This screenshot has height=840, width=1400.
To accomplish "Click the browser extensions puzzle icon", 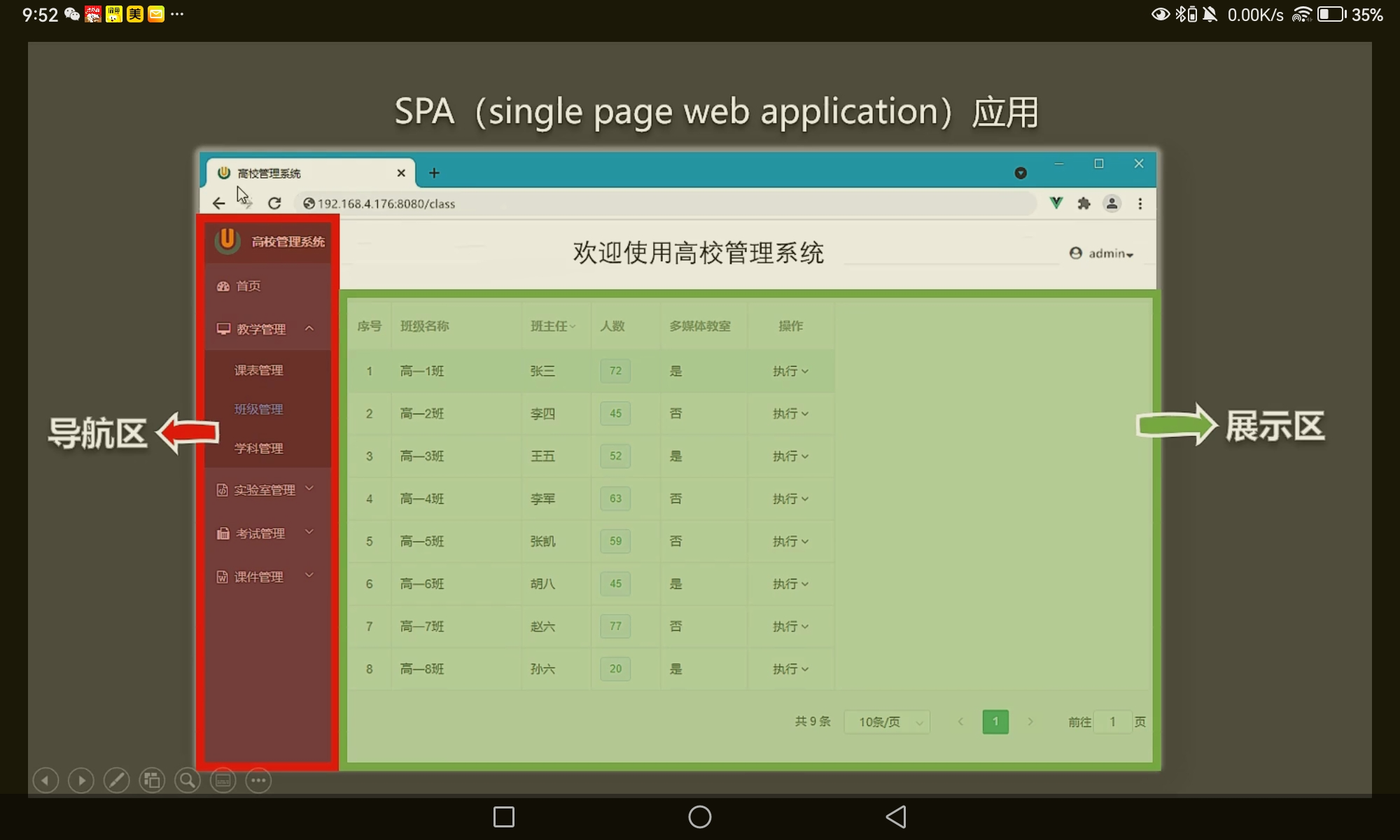I will click(x=1084, y=204).
